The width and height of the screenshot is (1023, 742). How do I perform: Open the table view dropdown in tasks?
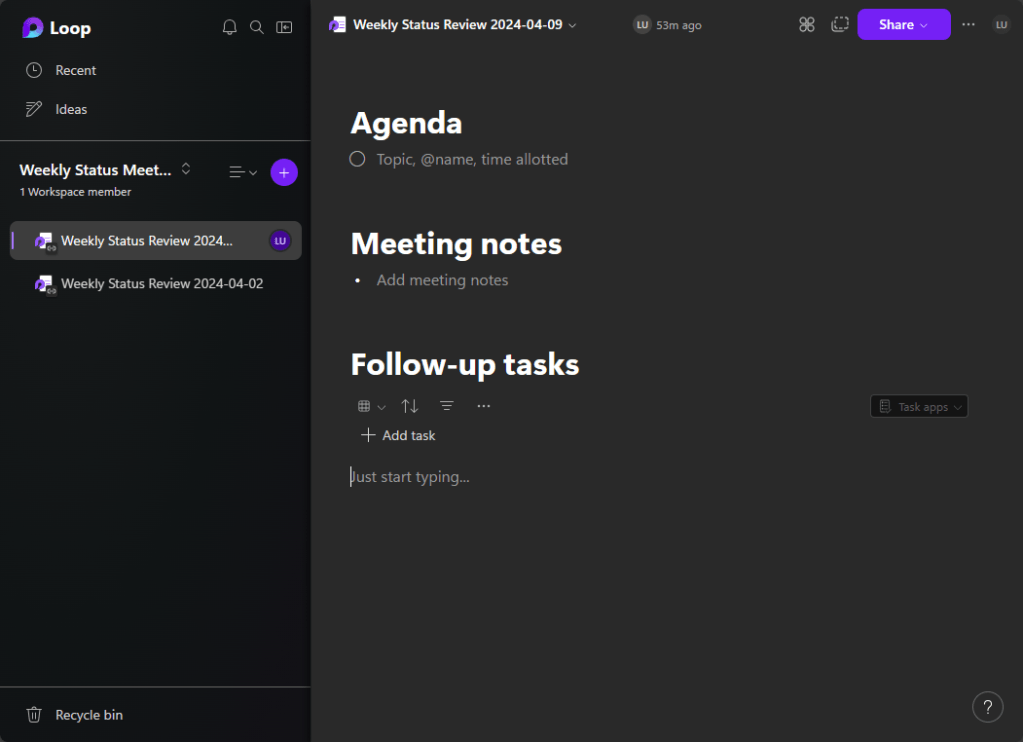coord(371,406)
